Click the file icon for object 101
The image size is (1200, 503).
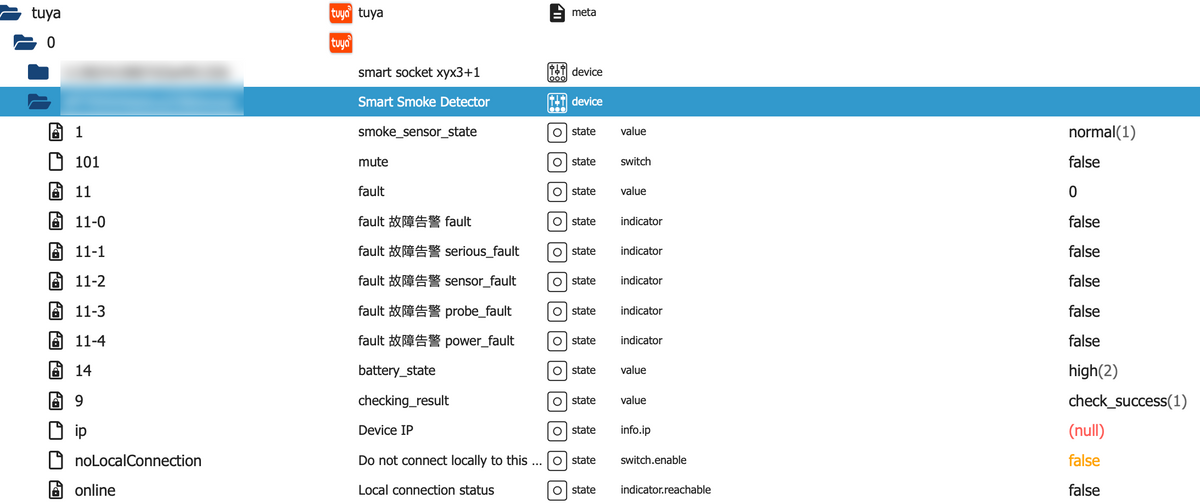click(56, 162)
